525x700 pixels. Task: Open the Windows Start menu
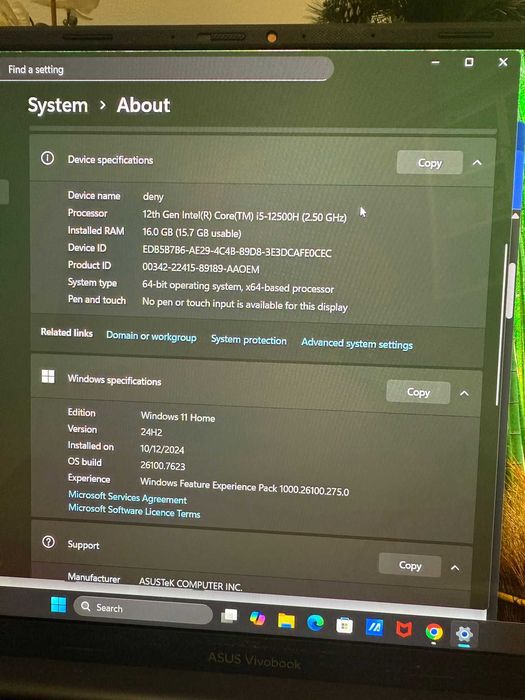tap(58, 605)
